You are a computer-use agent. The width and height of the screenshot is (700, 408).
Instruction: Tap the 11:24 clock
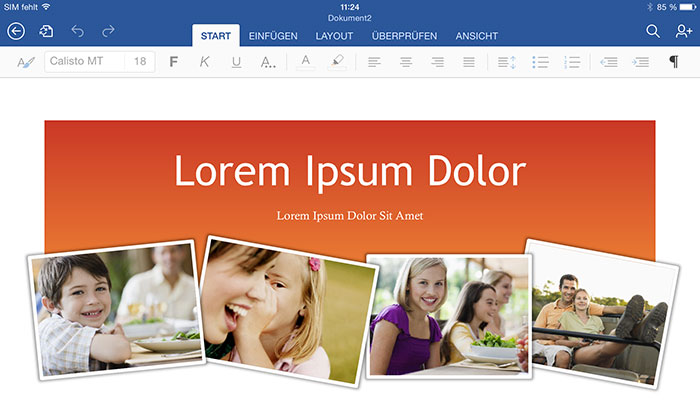click(x=350, y=7)
